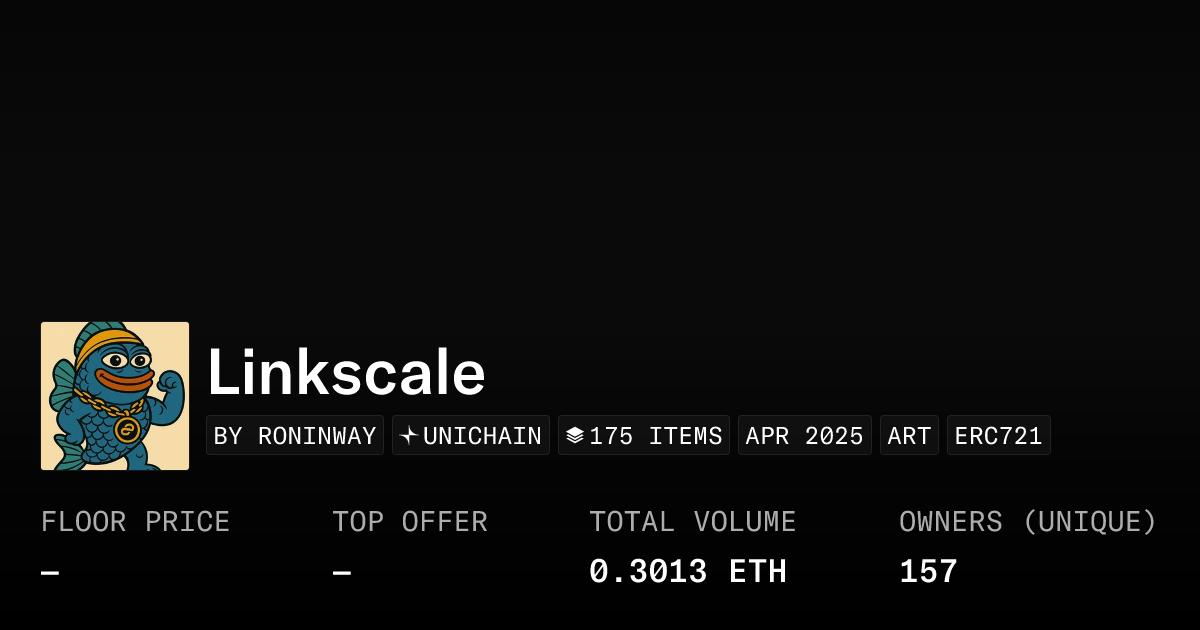Select the UNICHAIN chain label
Viewport: 1200px width, 630px height.
[x=482, y=436]
